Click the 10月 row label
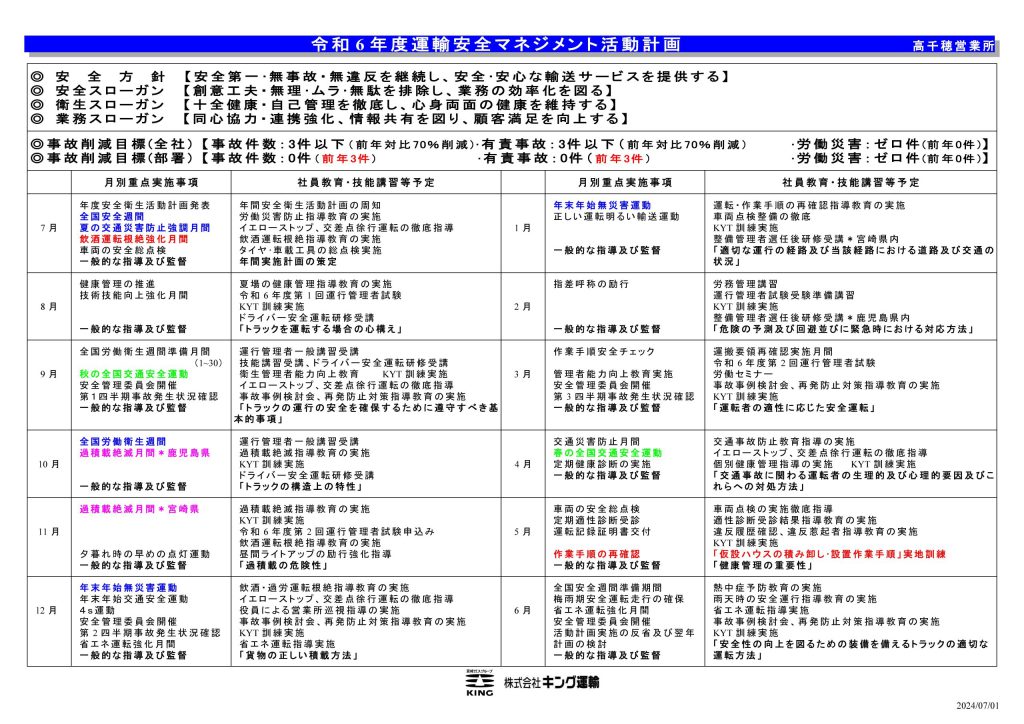This screenshot has height=724, width=1024. pyautogui.click(x=49, y=464)
